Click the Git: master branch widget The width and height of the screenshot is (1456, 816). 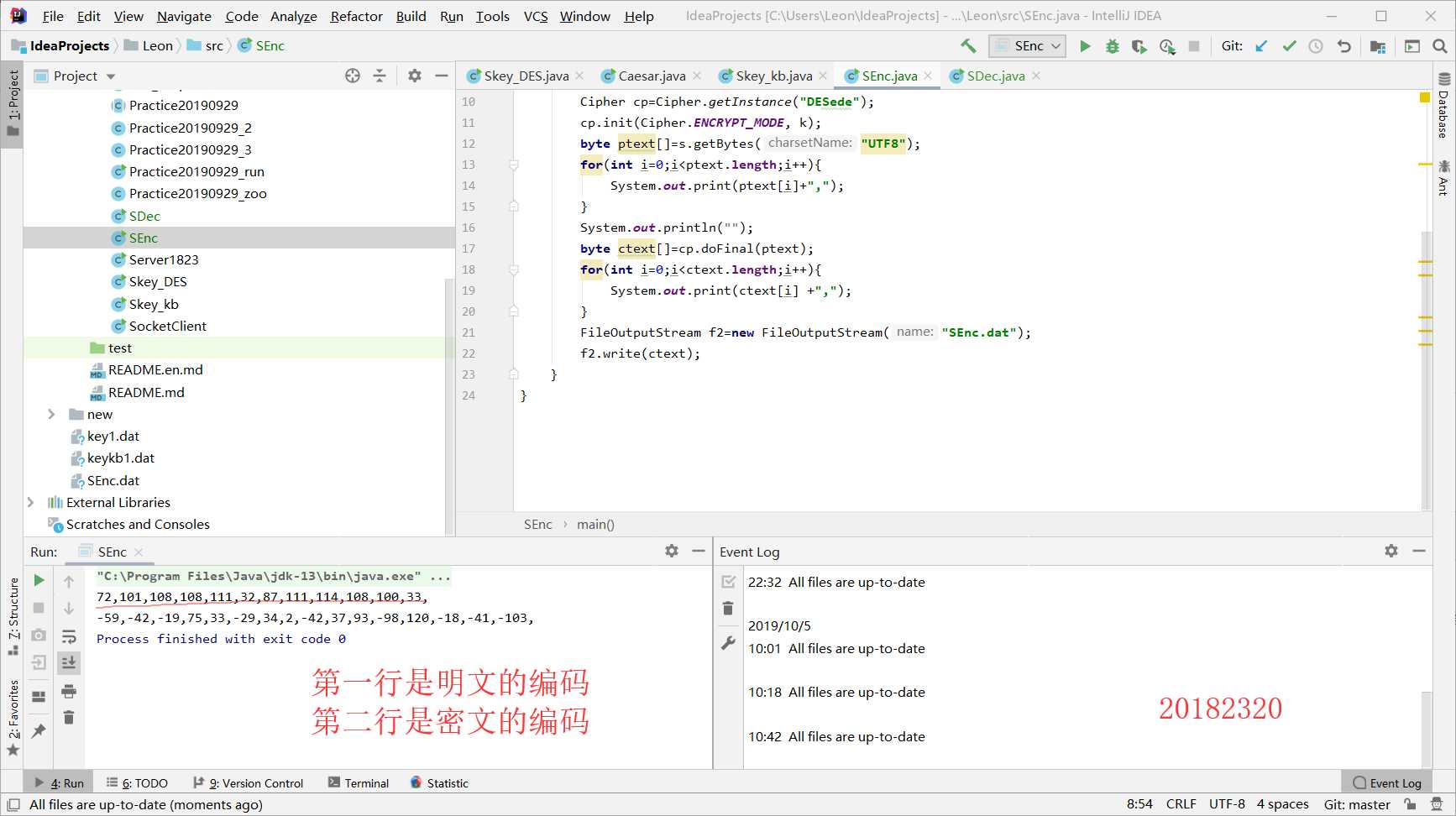click(x=1357, y=804)
